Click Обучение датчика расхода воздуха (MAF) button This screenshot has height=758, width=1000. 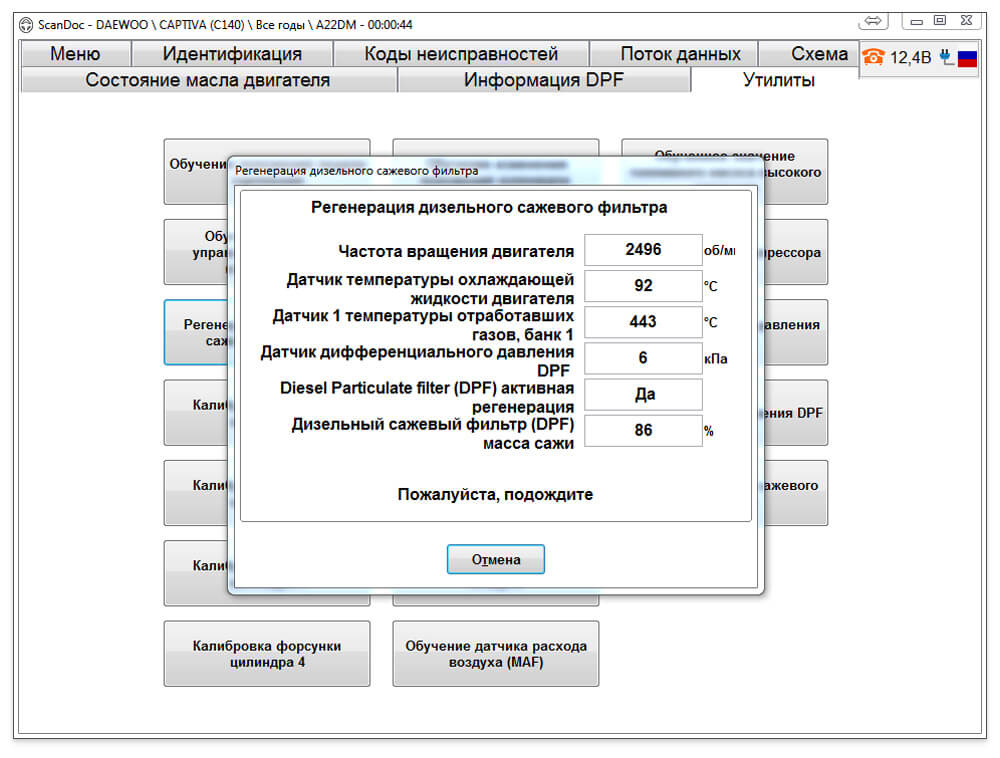(x=496, y=653)
